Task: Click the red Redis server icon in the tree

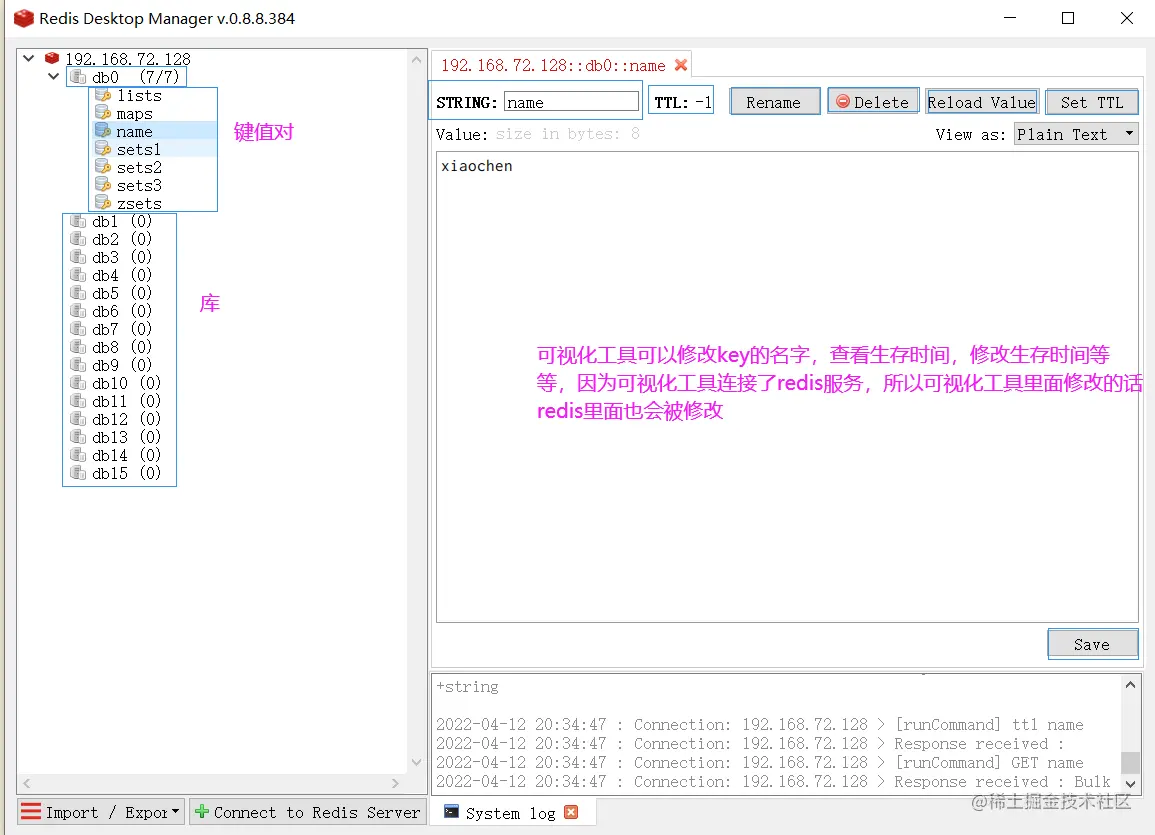Action: 52,58
